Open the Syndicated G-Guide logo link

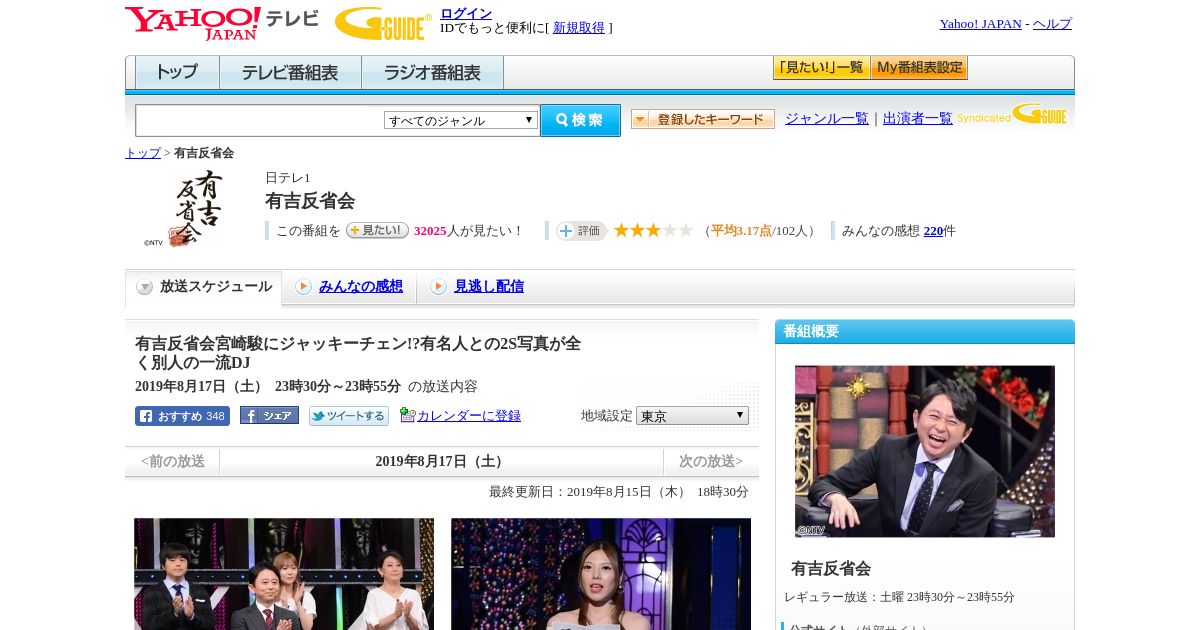pos(1012,115)
